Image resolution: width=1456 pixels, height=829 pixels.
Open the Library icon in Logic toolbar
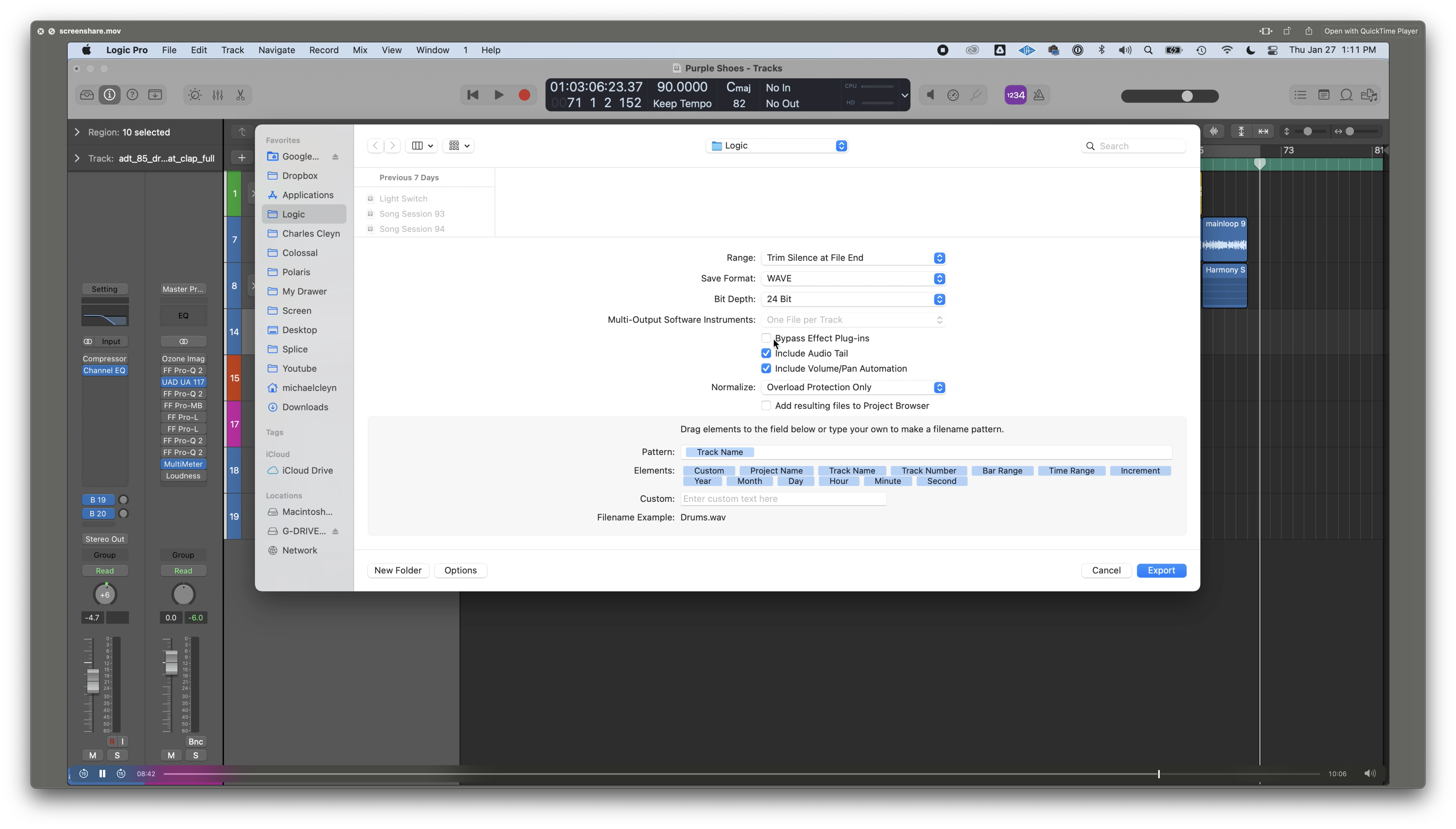[87, 95]
